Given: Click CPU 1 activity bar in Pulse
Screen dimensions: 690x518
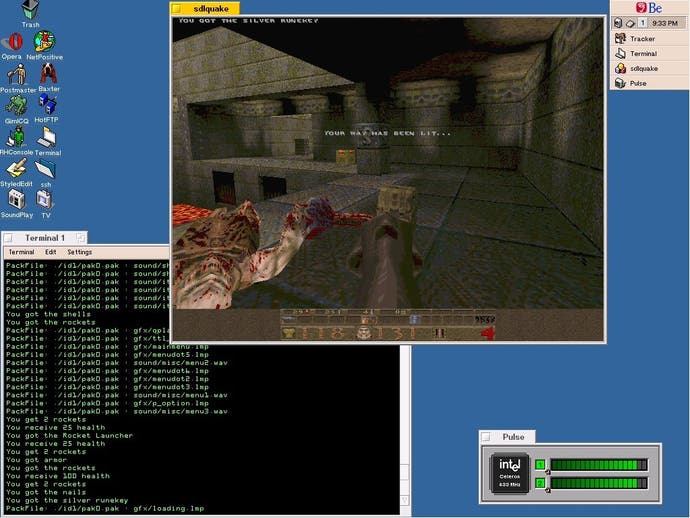Looking at the screenshot, I should point(599,465).
